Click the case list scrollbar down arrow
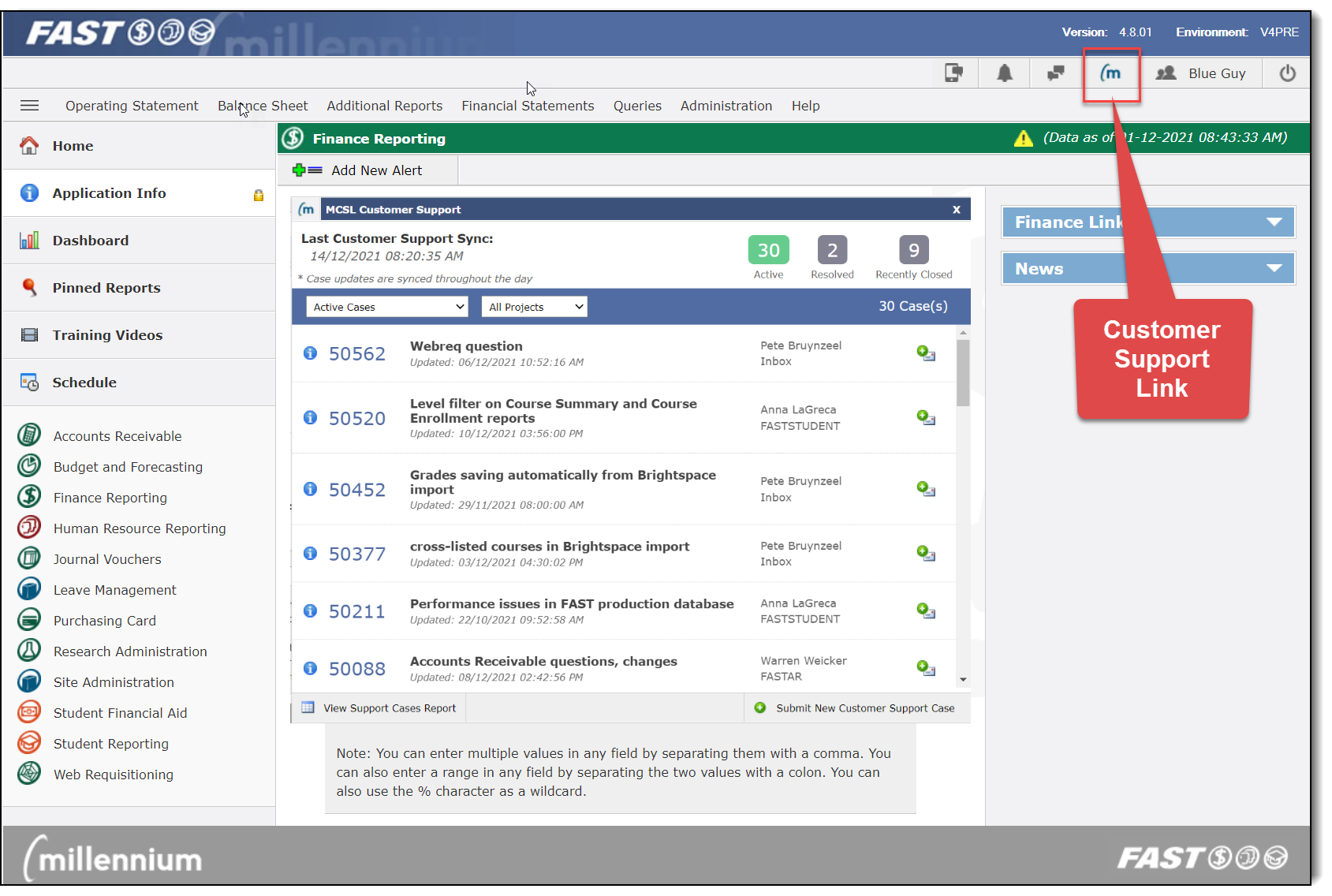The image size is (1332, 896). tap(963, 680)
